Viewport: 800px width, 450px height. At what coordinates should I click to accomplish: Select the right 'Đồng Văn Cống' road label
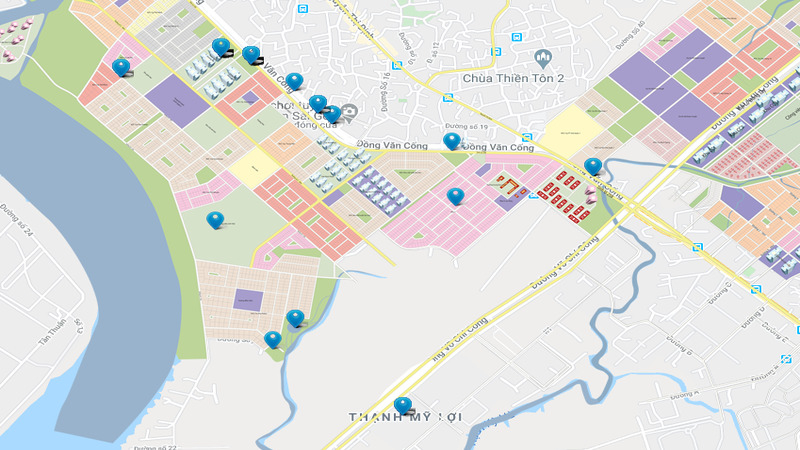click(x=498, y=147)
